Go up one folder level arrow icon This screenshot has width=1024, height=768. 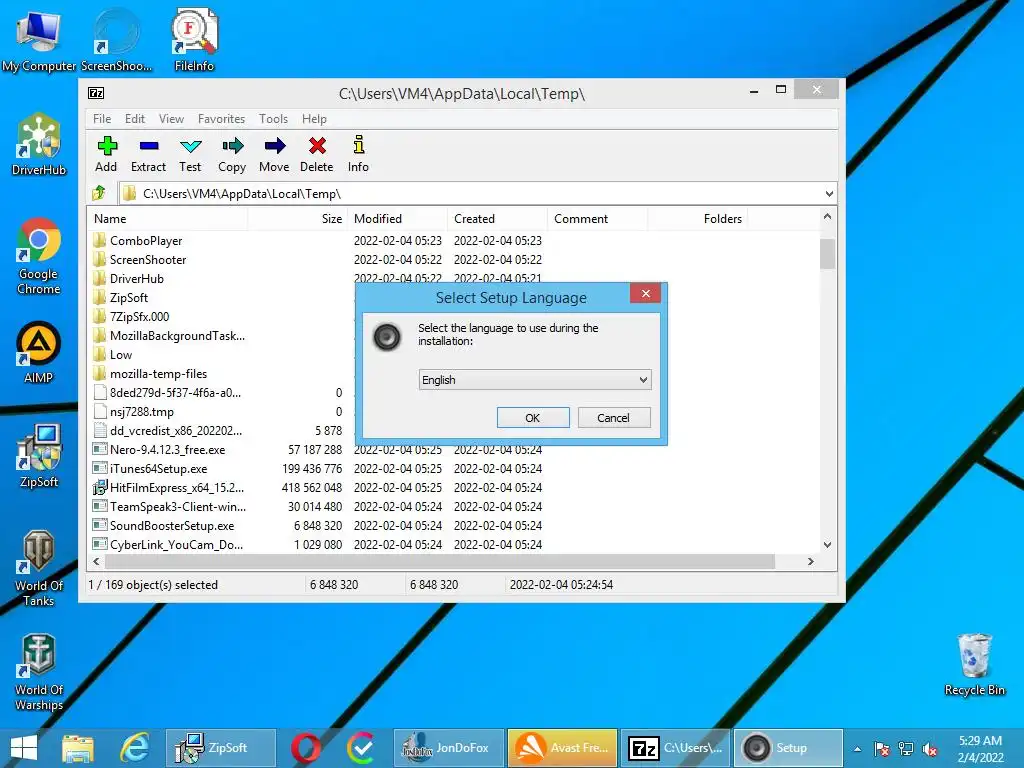pos(99,193)
